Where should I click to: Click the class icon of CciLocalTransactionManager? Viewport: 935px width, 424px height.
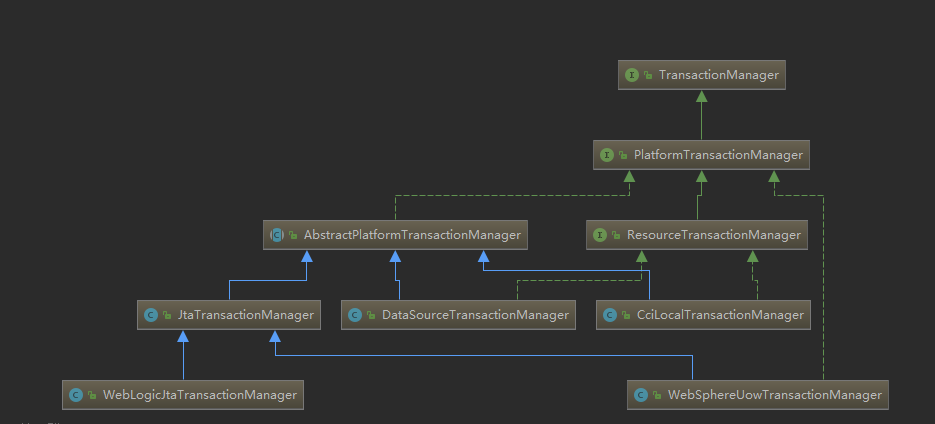(x=609, y=315)
